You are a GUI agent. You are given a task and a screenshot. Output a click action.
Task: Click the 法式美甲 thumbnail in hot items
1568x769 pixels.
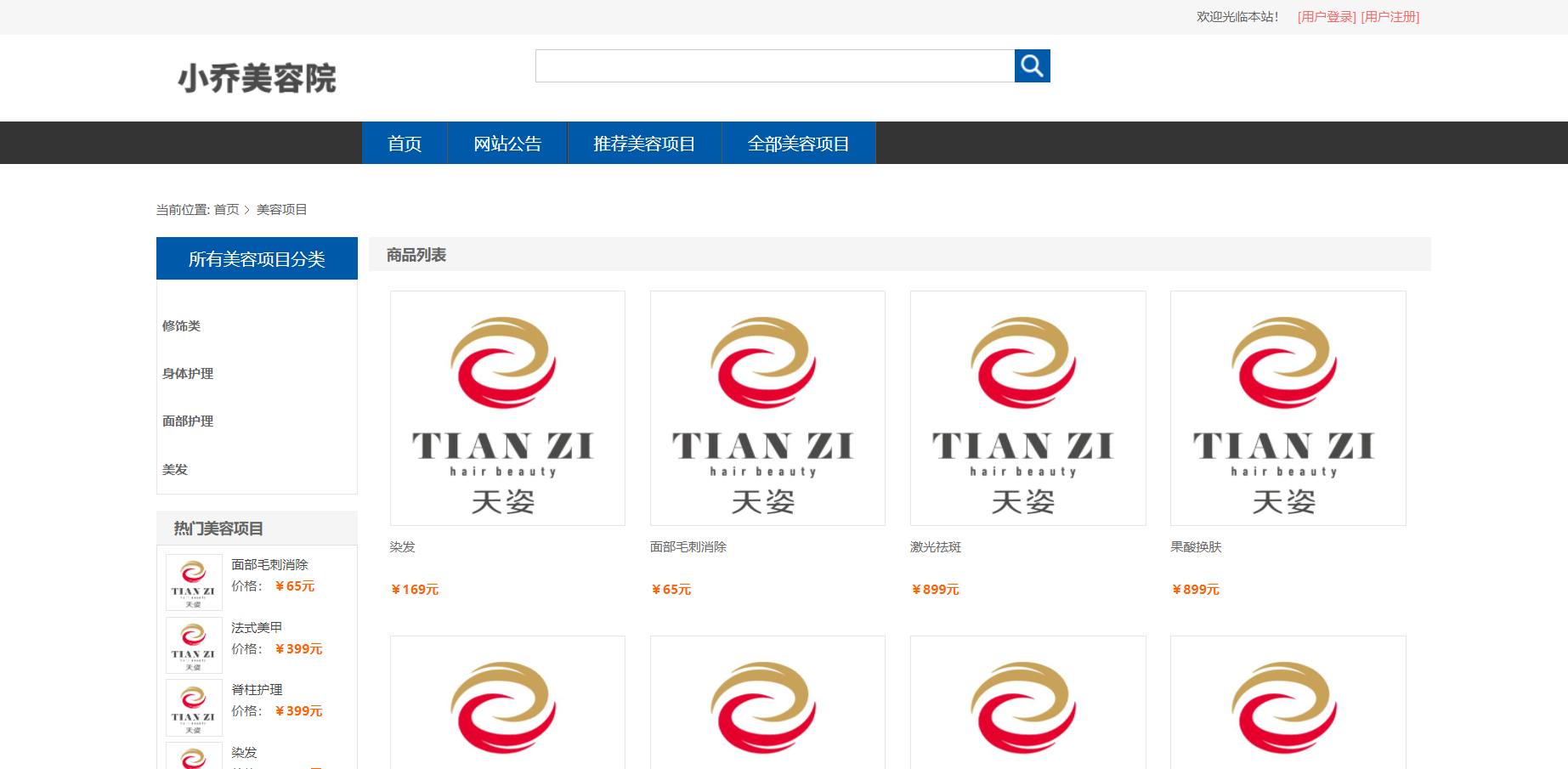194,645
